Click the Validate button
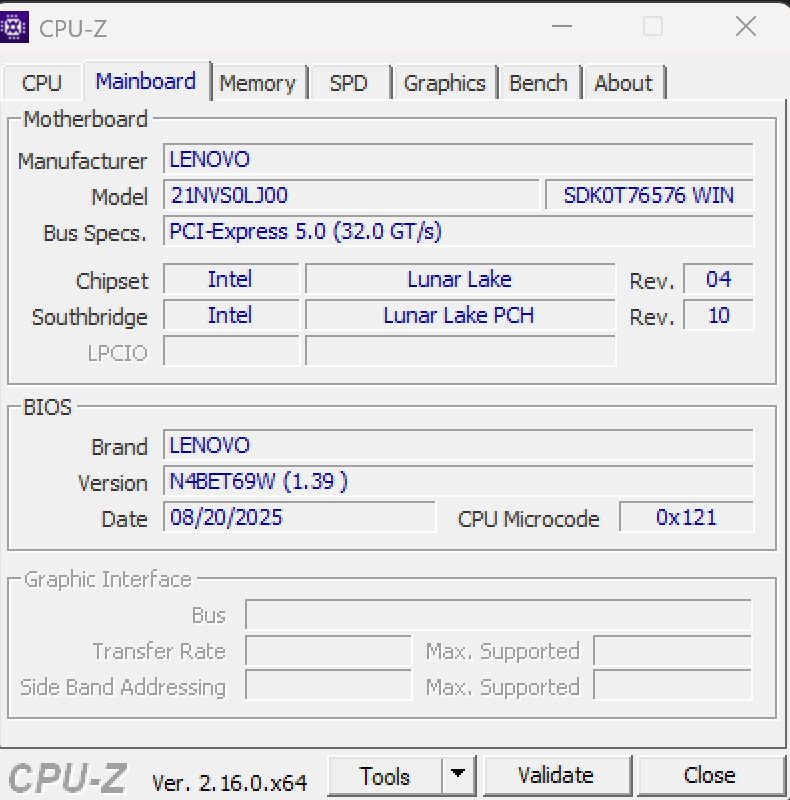This screenshot has width=790, height=800. [556, 775]
